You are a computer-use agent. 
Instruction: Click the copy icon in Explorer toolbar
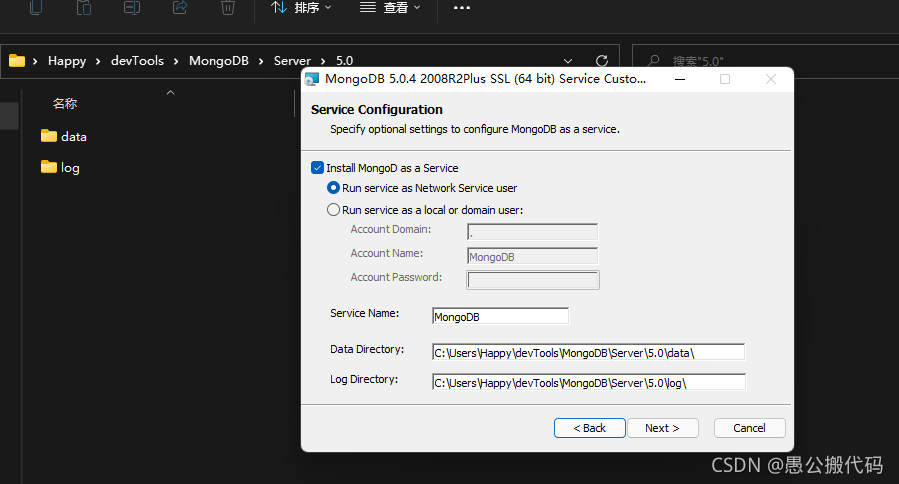pyautogui.click(x=36, y=7)
